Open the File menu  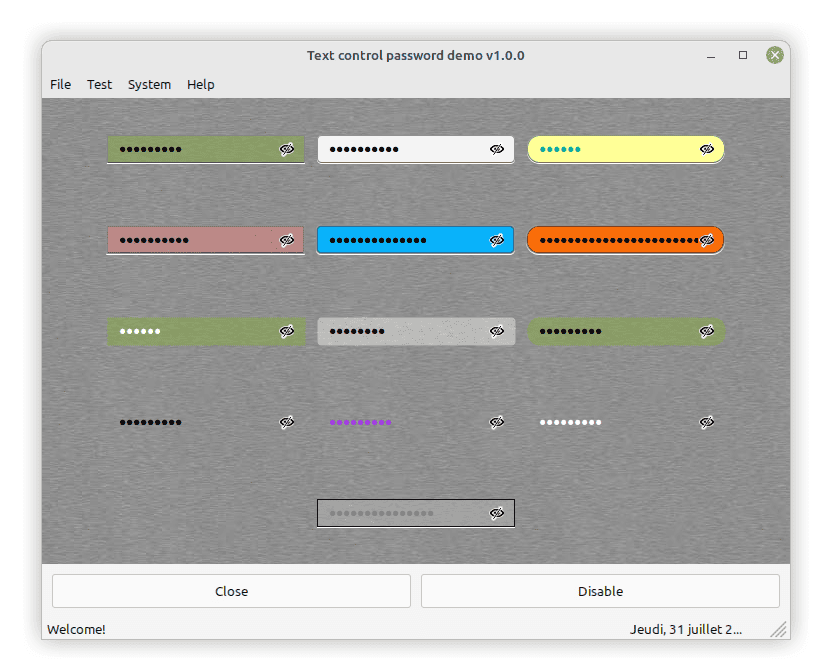pos(61,85)
